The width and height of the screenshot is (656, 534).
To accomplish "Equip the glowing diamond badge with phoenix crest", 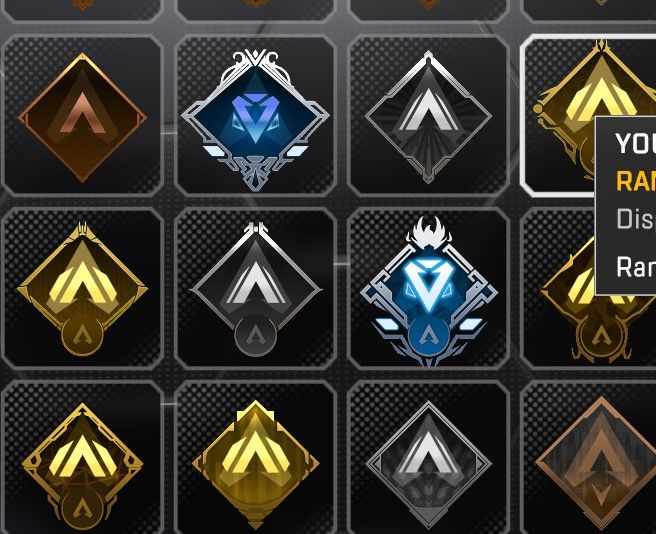I will point(428,289).
